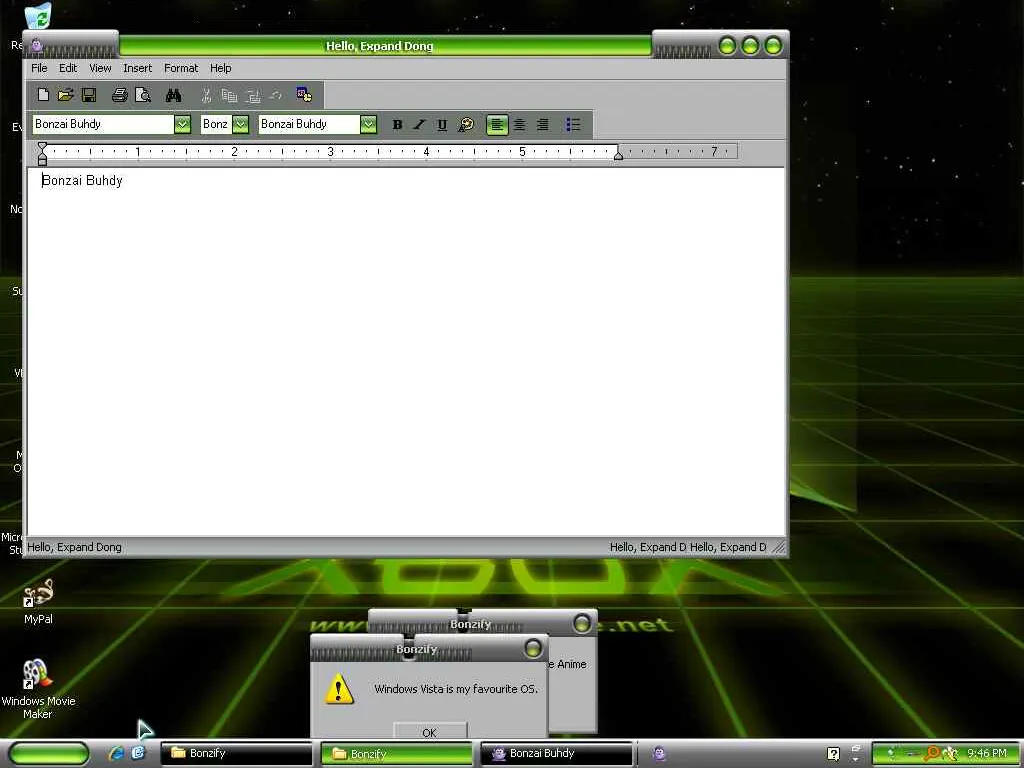Click the right indent marker on the ruler
The height and width of the screenshot is (768, 1024).
tap(618, 154)
